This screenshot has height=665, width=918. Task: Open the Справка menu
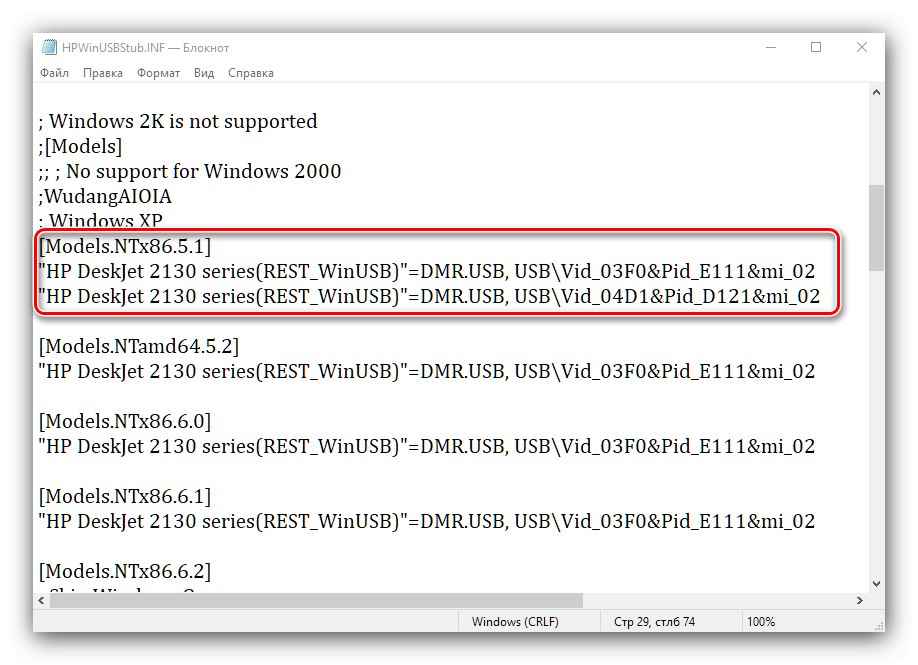point(251,73)
